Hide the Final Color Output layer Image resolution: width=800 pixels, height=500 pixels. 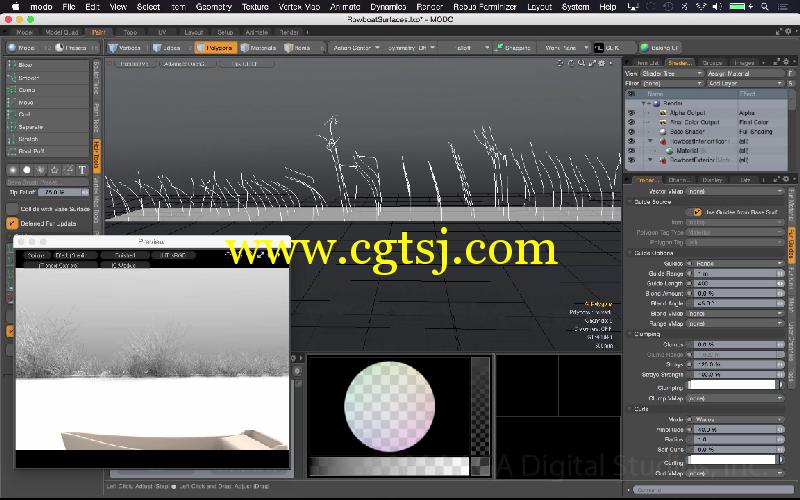pos(632,122)
